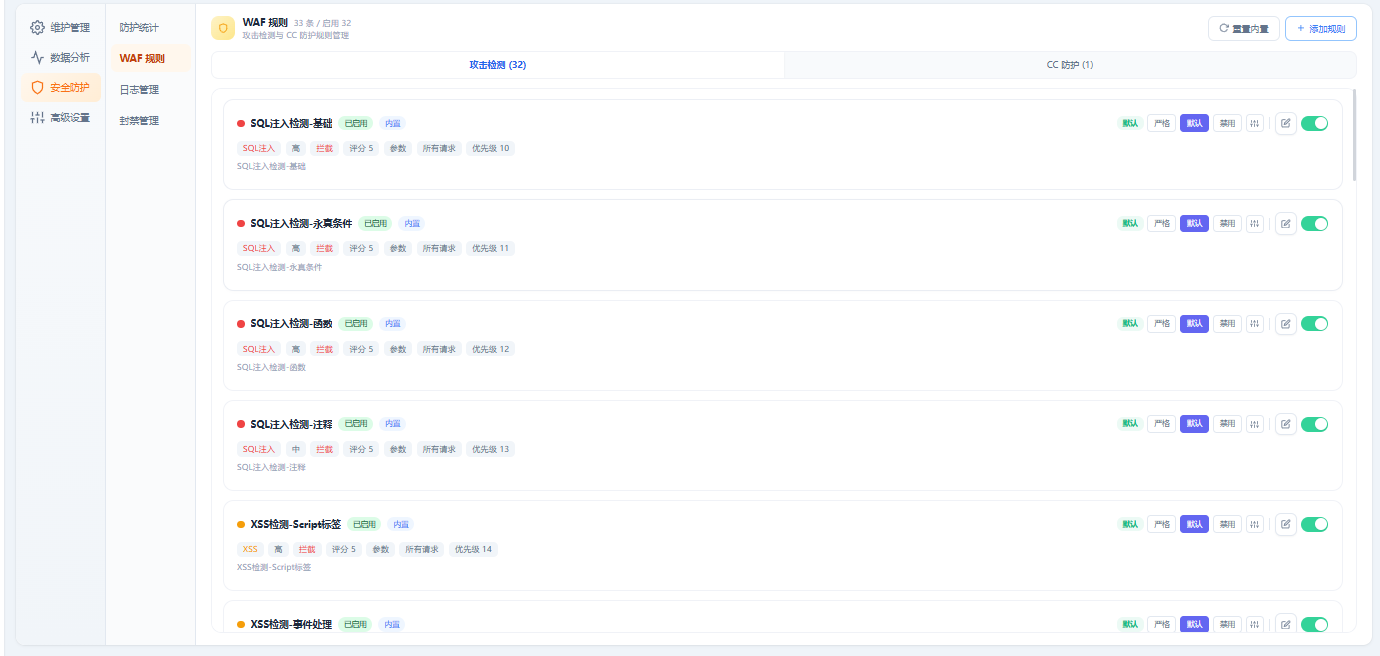Click the pulse icon for 数据分析
The width and height of the screenshot is (1380, 656).
click(x=37, y=57)
